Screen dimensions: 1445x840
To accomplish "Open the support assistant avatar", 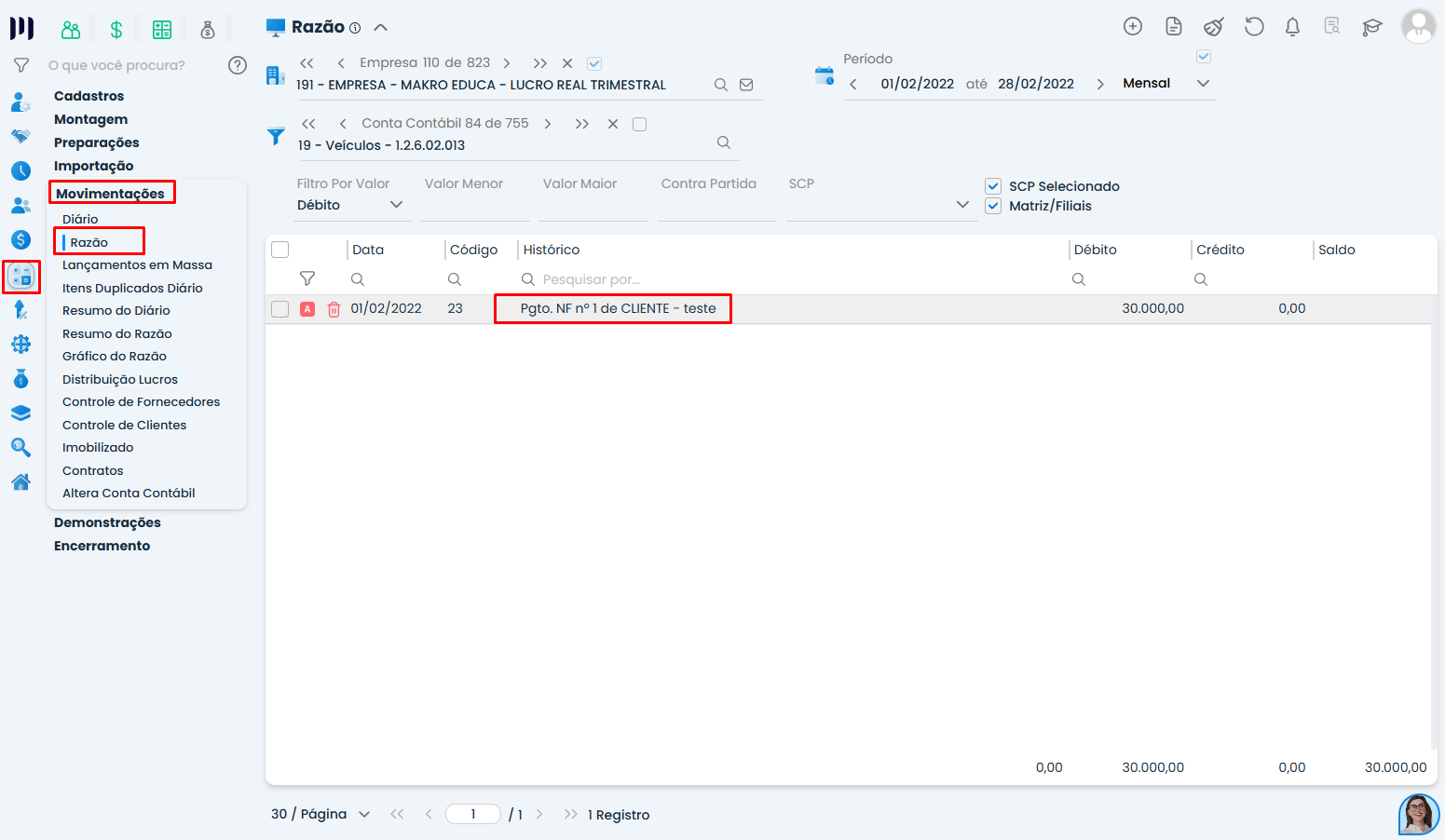I will coord(1418,814).
